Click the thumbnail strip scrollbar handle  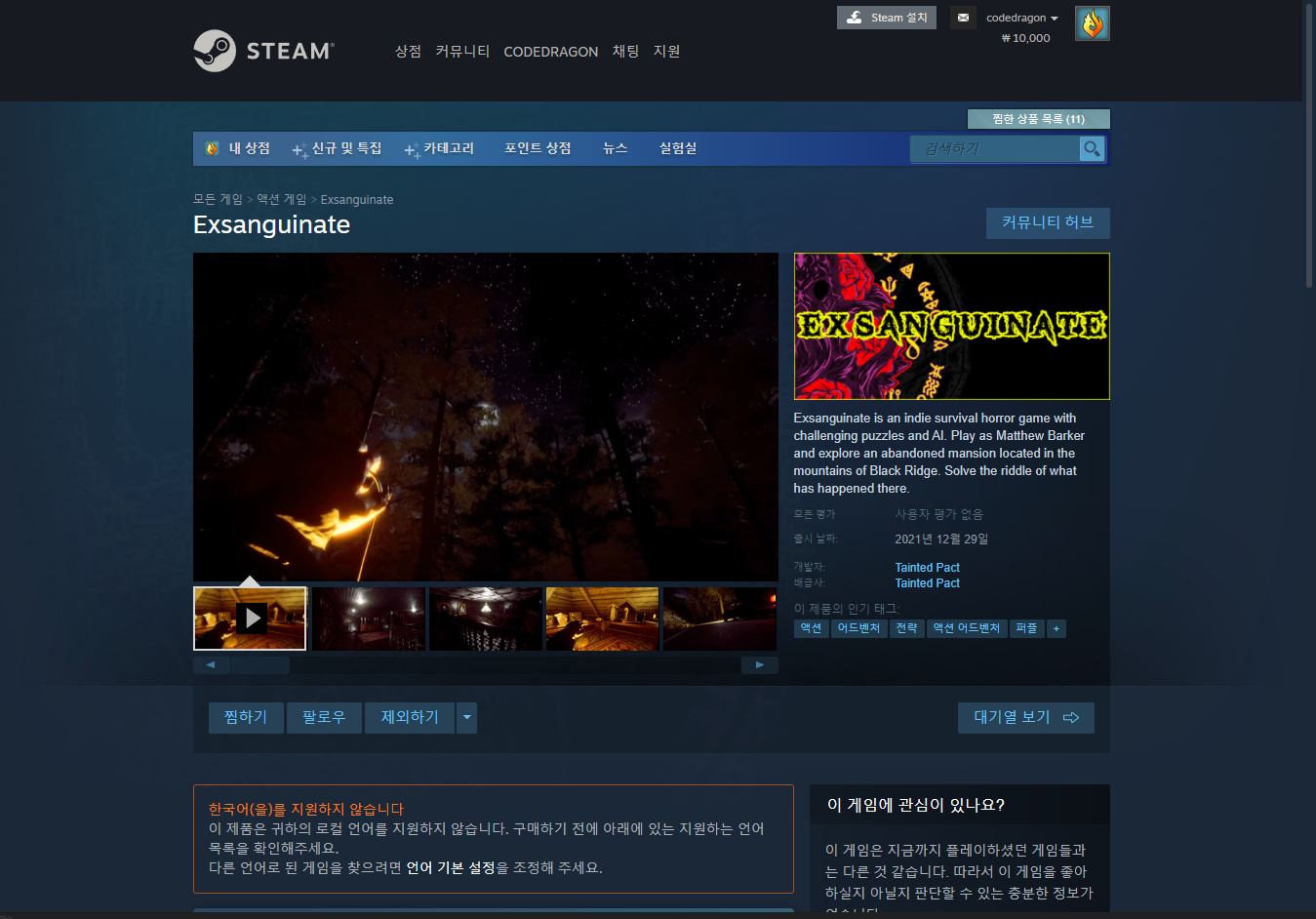[259, 665]
